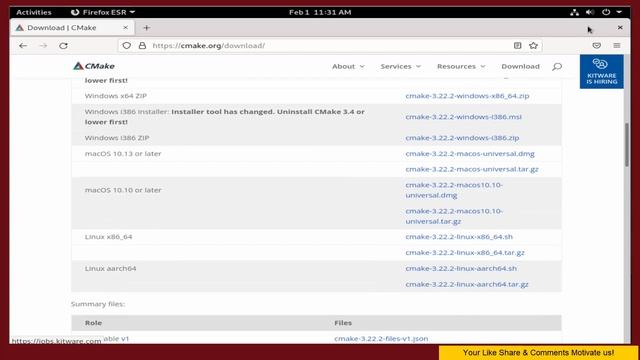Download cmake-3.22.2-windows-i386.zip
This screenshot has width=640, height=360.
coord(462,138)
